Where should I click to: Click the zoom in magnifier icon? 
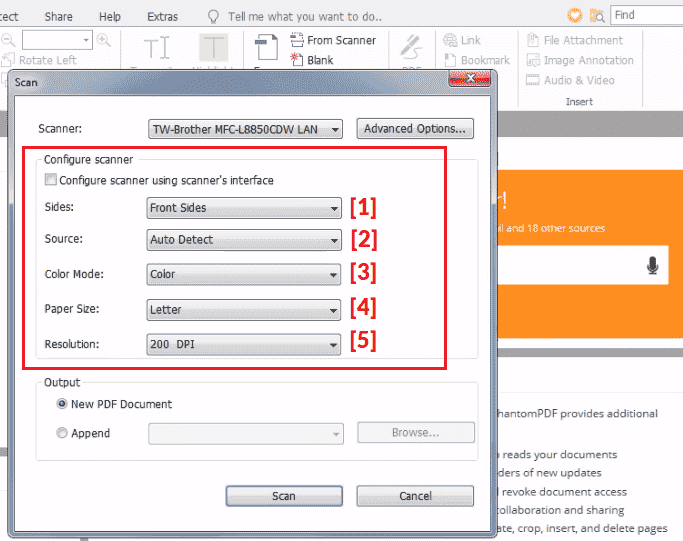click(x=104, y=41)
